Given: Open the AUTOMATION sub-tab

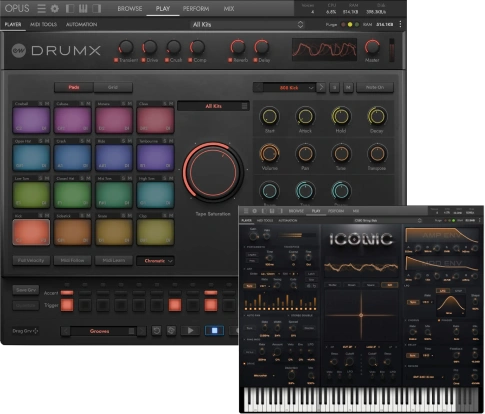Looking at the screenshot, I should pyautogui.click(x=81, y=24).
